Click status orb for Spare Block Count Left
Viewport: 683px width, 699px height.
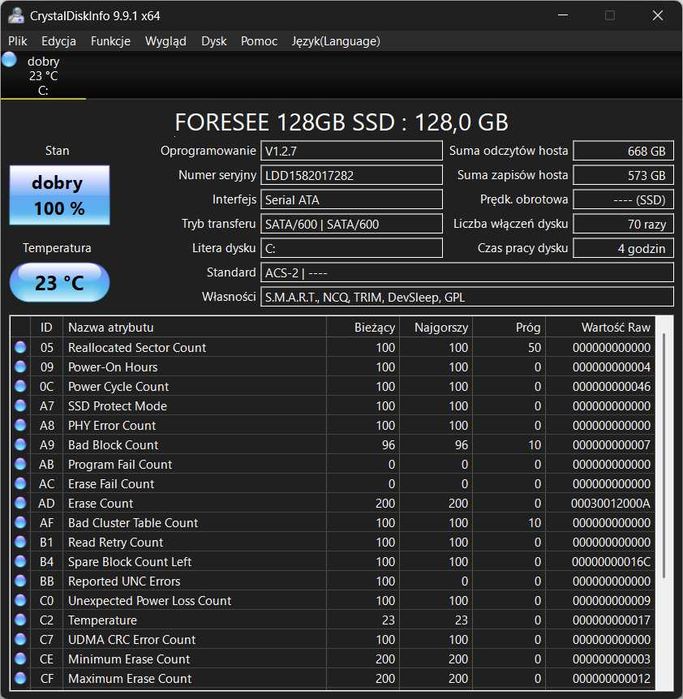point(21,561)
